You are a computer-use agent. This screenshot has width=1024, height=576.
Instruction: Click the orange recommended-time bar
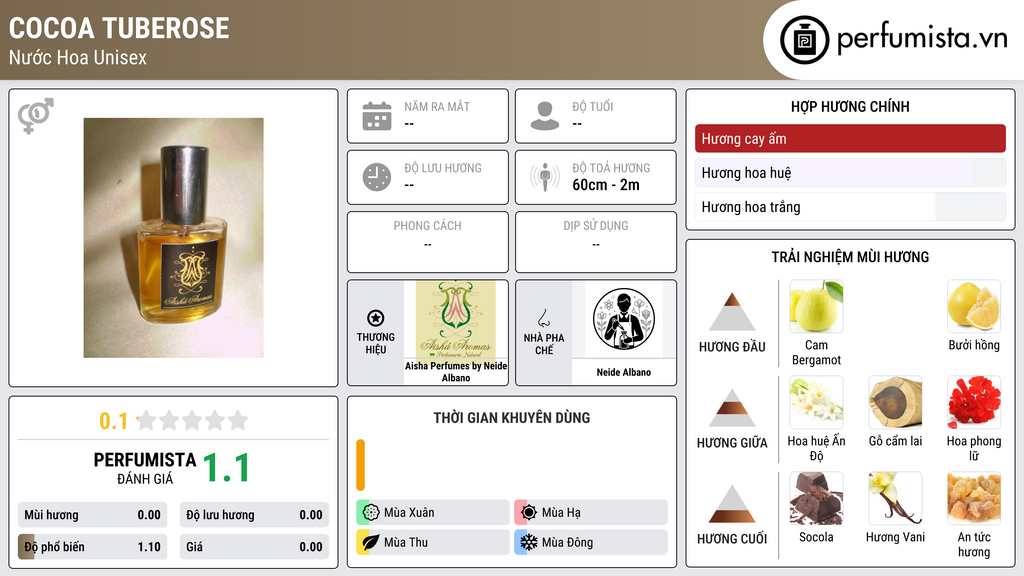(x=360, y=465)
